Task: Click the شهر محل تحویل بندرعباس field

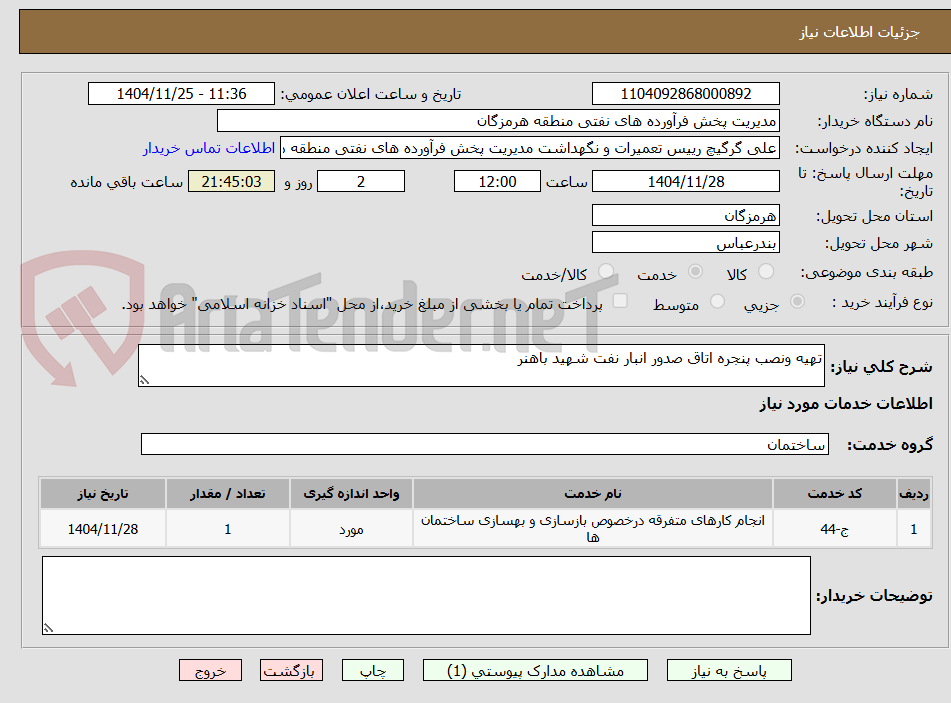Action: (x=685, y=243)
